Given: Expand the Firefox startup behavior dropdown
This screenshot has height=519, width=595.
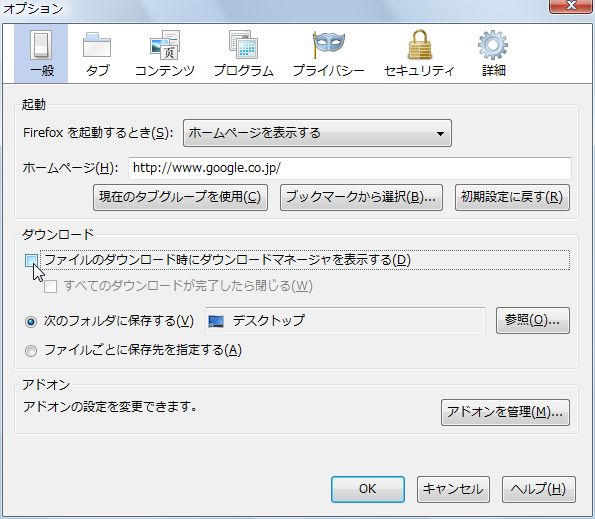Looking at the screenshot, I should (x=317, y=133).
